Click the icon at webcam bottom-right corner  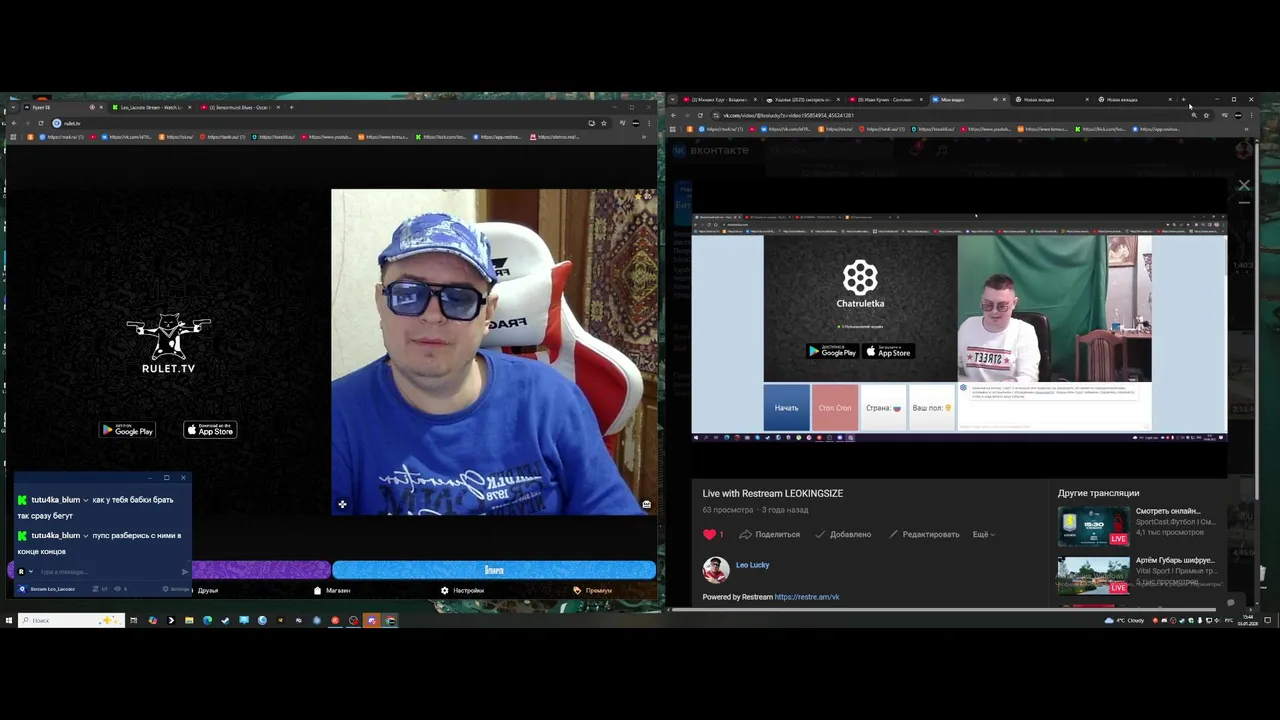coord(646,504)
